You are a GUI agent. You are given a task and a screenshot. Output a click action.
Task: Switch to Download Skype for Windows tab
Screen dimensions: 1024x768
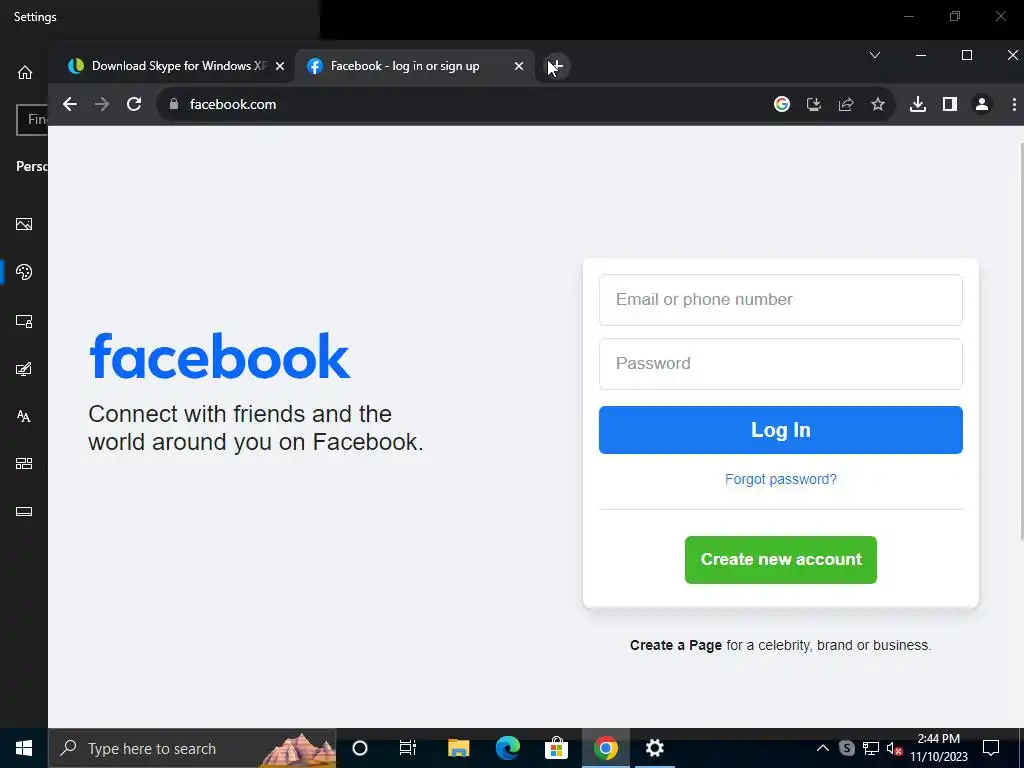click(176, 66)
